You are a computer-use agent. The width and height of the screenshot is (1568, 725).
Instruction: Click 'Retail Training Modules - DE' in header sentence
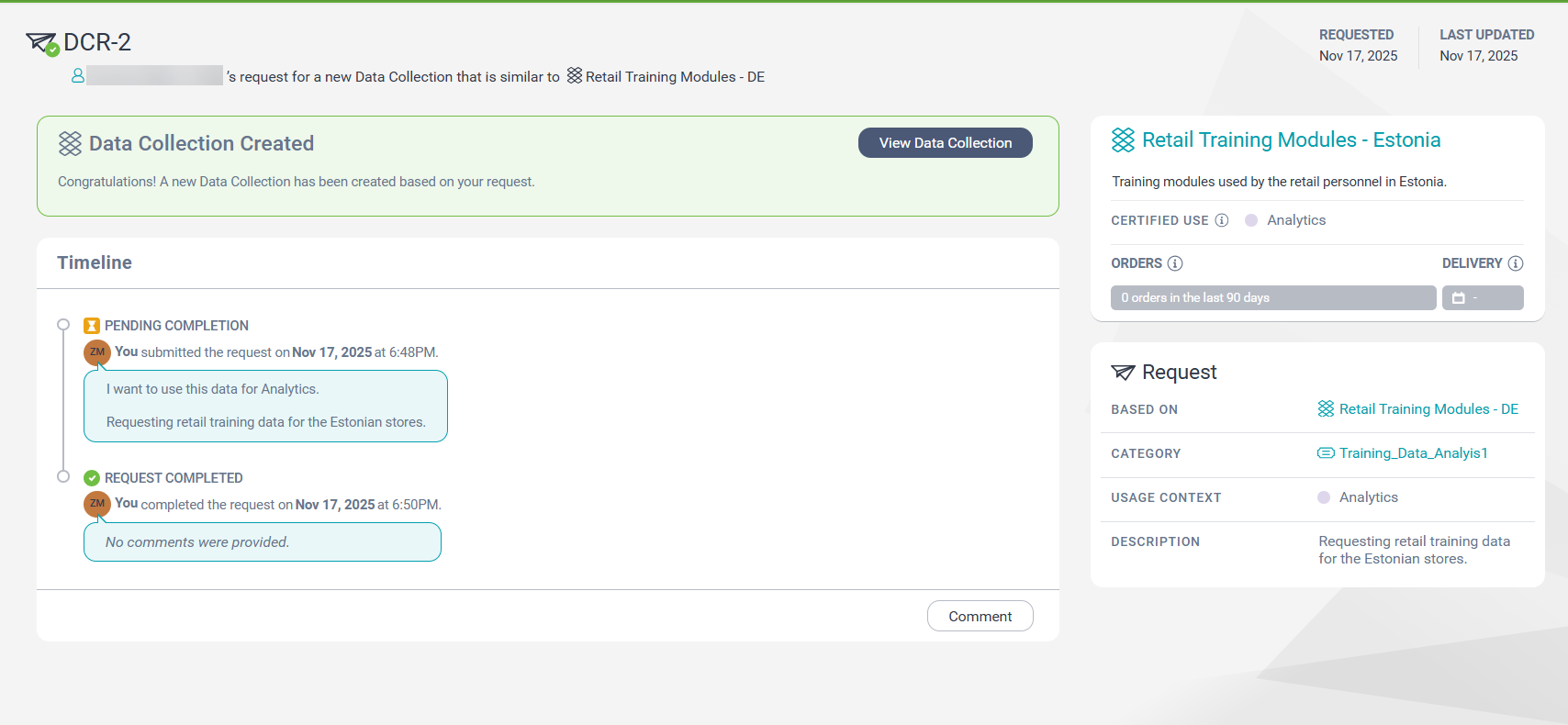pos(676,77)
